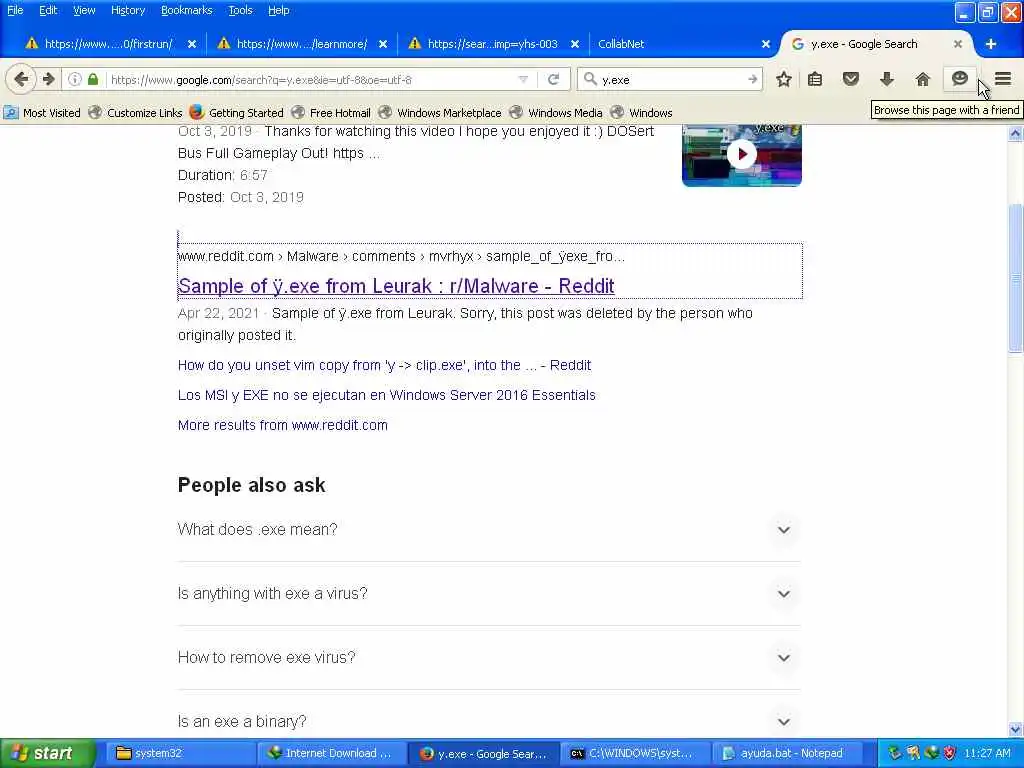Open address bar history dropdown arrow
The image size is (1024, 768).
[x=523, y=80]
